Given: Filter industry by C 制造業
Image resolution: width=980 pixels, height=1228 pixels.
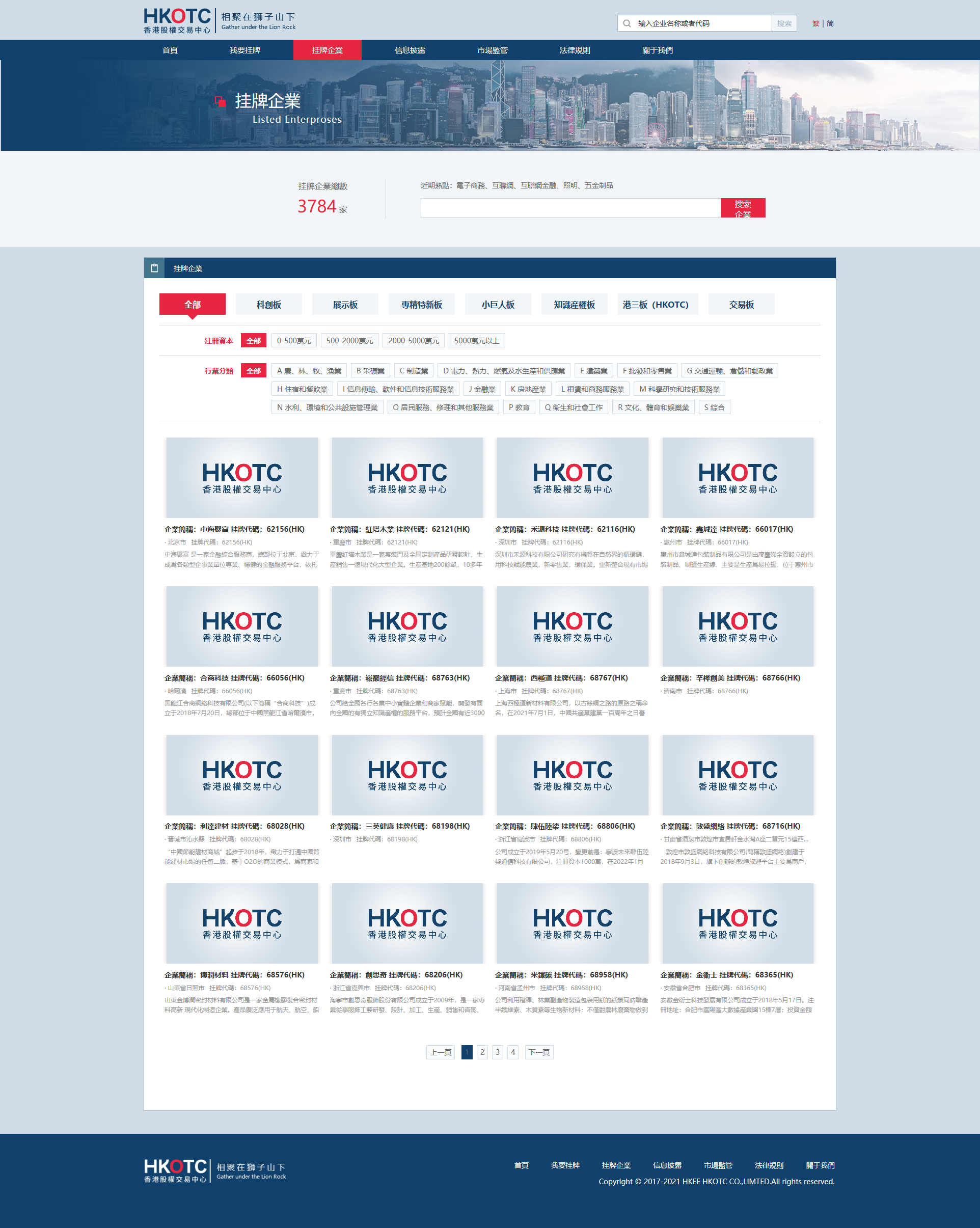Looking at the screenshot, I should [414, 371].
